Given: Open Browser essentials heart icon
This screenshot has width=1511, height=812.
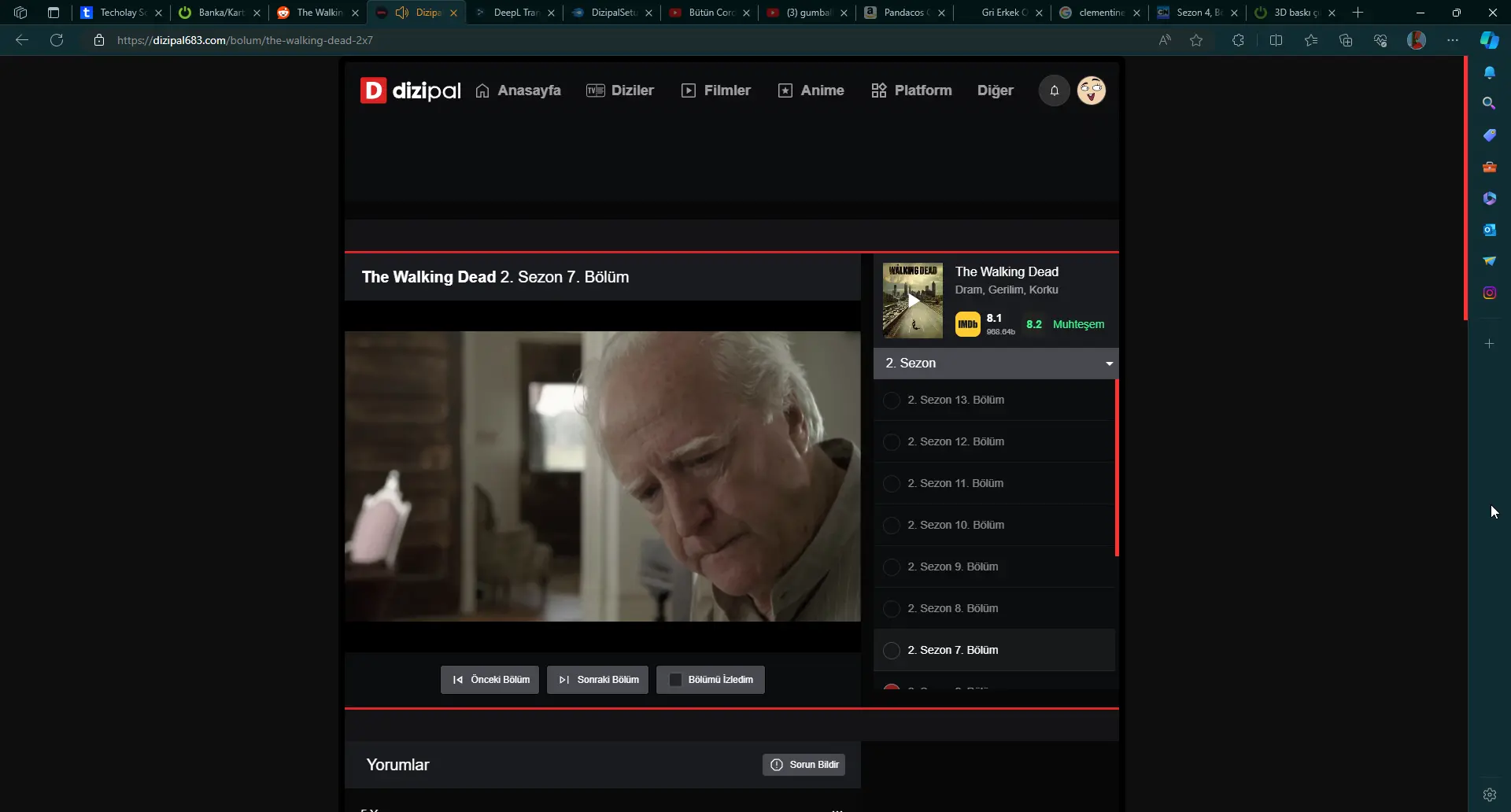Looking at the screenshot, I should click(1380, 40).
